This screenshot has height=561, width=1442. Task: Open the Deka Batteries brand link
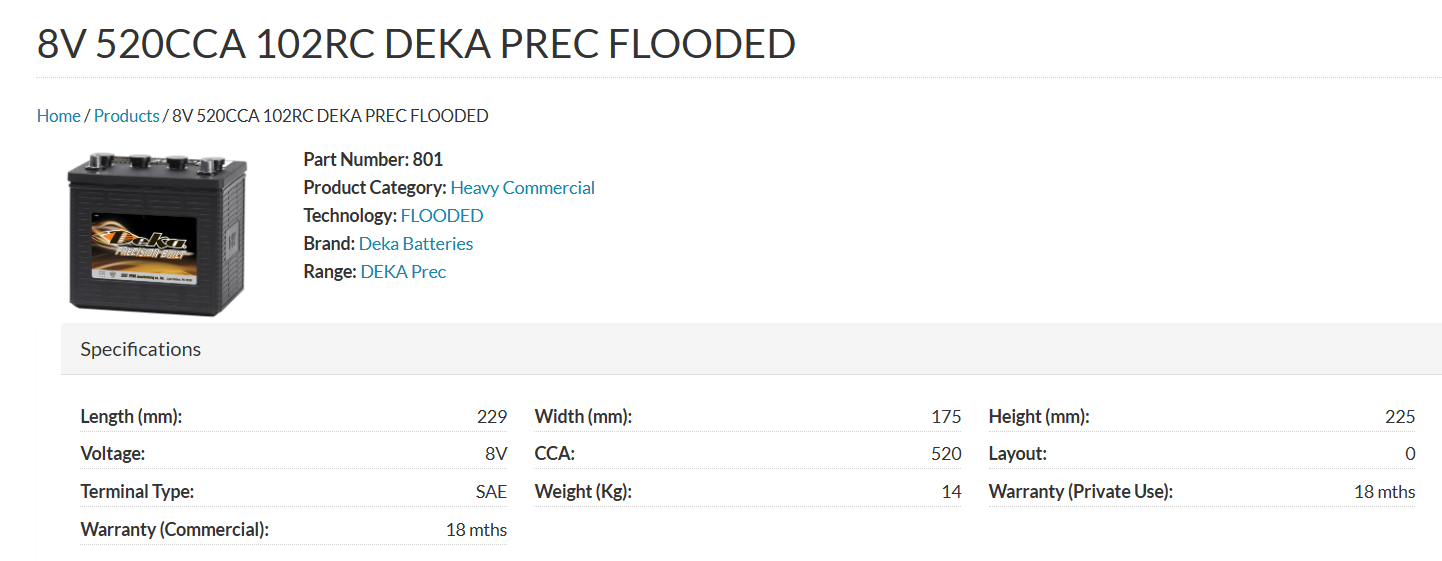(x=415, y=244)
